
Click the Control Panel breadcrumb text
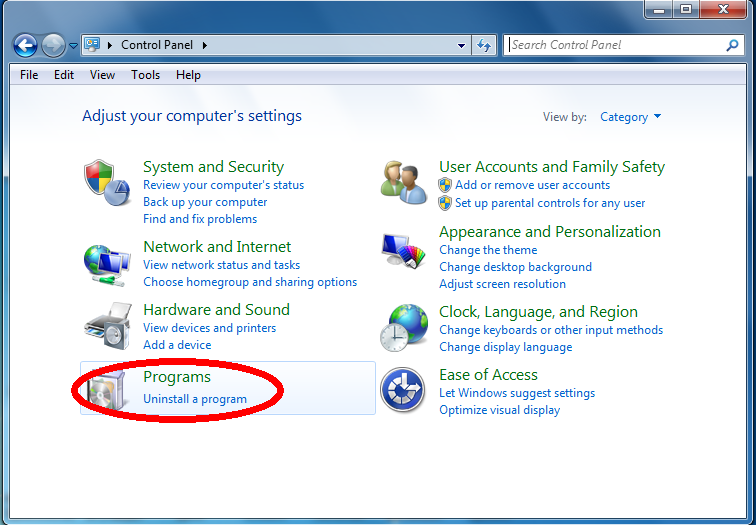(157, 45)
